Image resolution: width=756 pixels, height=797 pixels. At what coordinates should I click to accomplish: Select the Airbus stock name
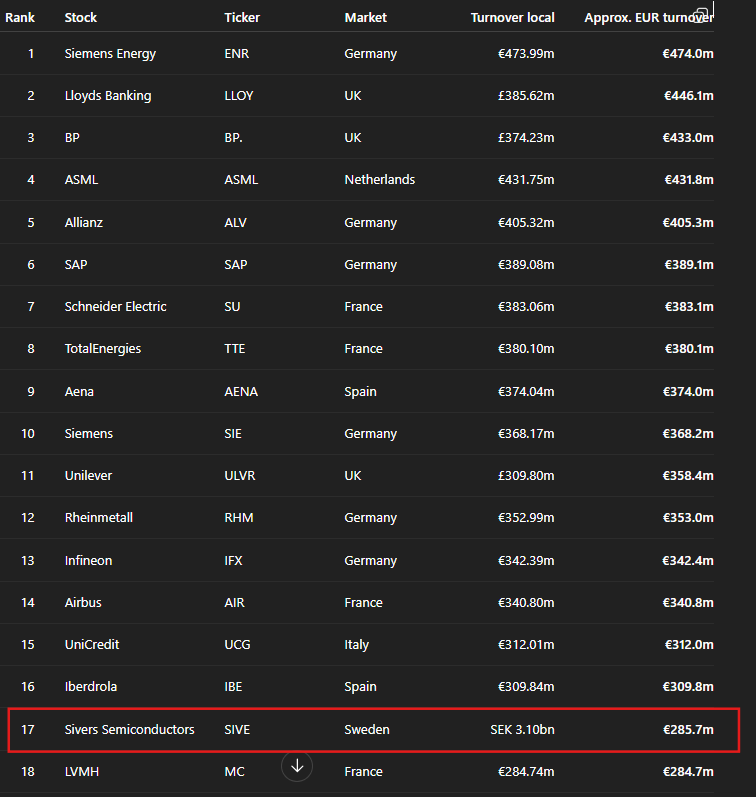(83, 603)
